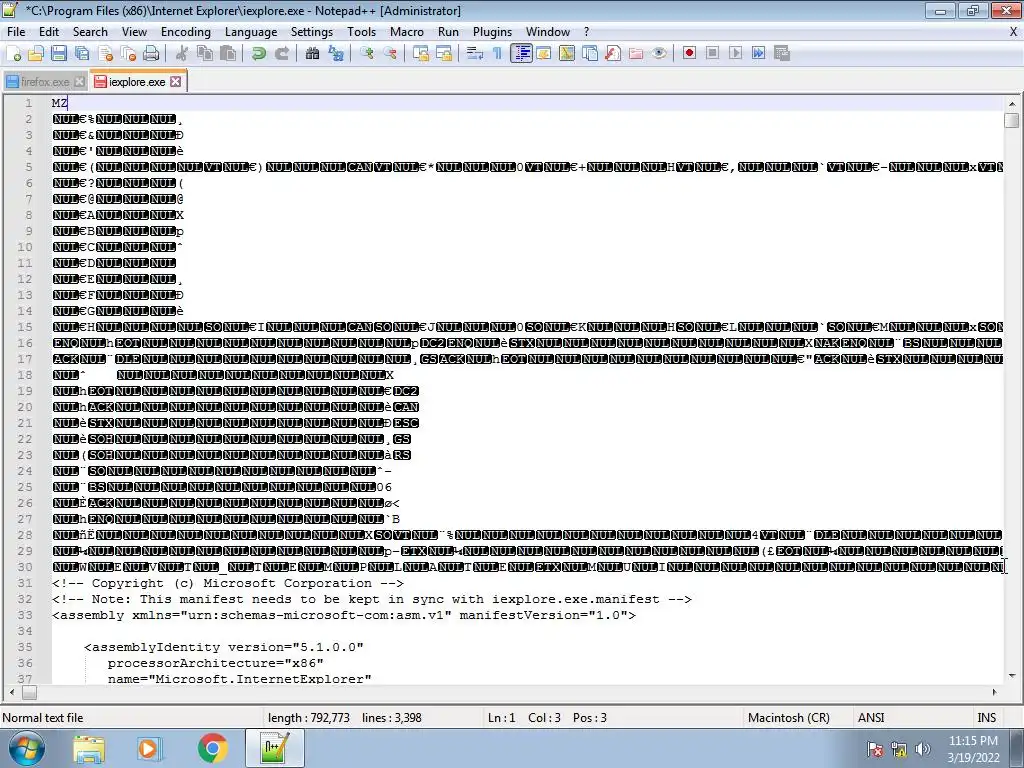The image size is (1024, 768).
Task: Click the horizontal scrollbar left arrow
Action: 12,692
